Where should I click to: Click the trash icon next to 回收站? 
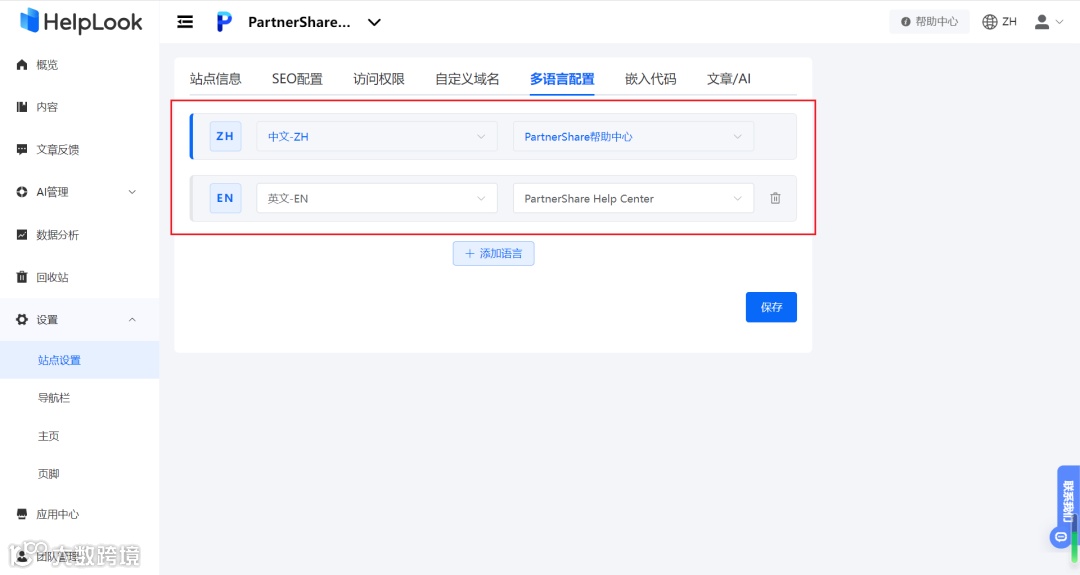pyautogui.click(x=22, y=277)
